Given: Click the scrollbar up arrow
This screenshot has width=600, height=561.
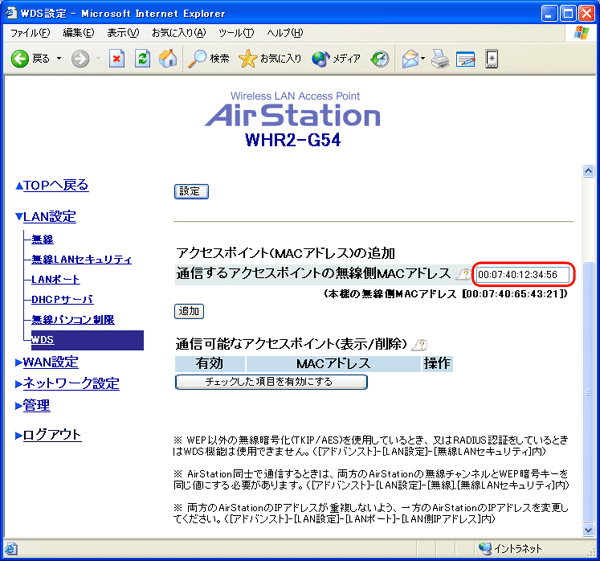Looking at the screenshot, I should click(x=588, y=171).
